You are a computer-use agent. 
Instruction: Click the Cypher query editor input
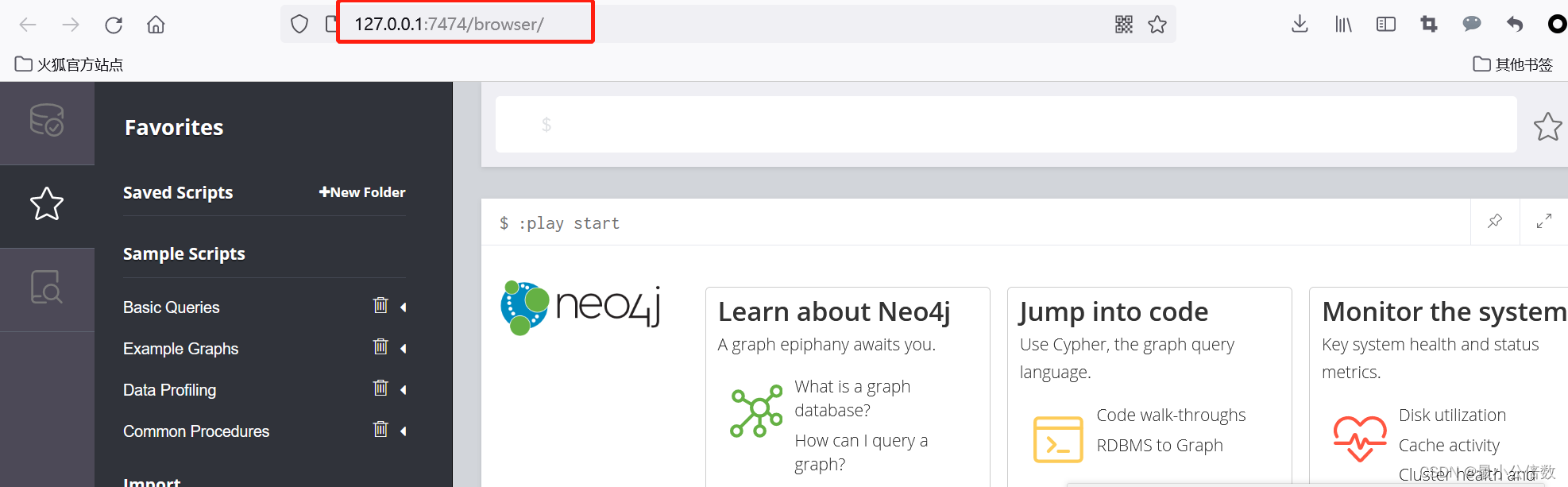[1006, 125]
